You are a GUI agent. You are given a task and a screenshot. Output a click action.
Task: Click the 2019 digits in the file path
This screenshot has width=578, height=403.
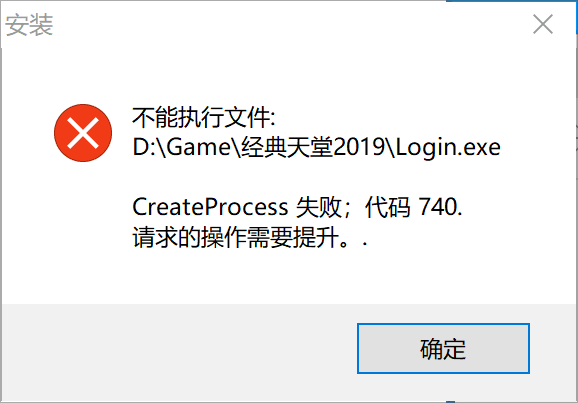click(x=359, y=147)
